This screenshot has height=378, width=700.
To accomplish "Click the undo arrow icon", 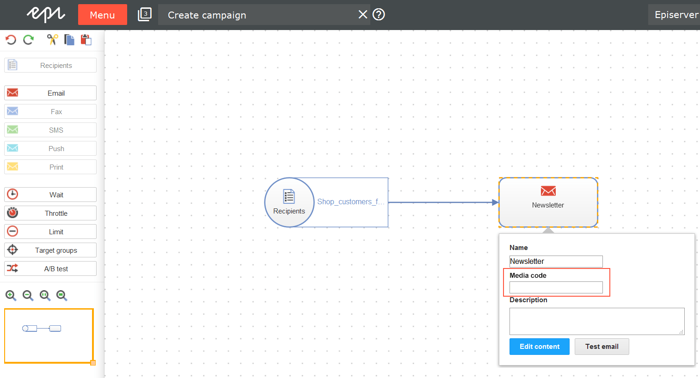I will pos(11,40).
